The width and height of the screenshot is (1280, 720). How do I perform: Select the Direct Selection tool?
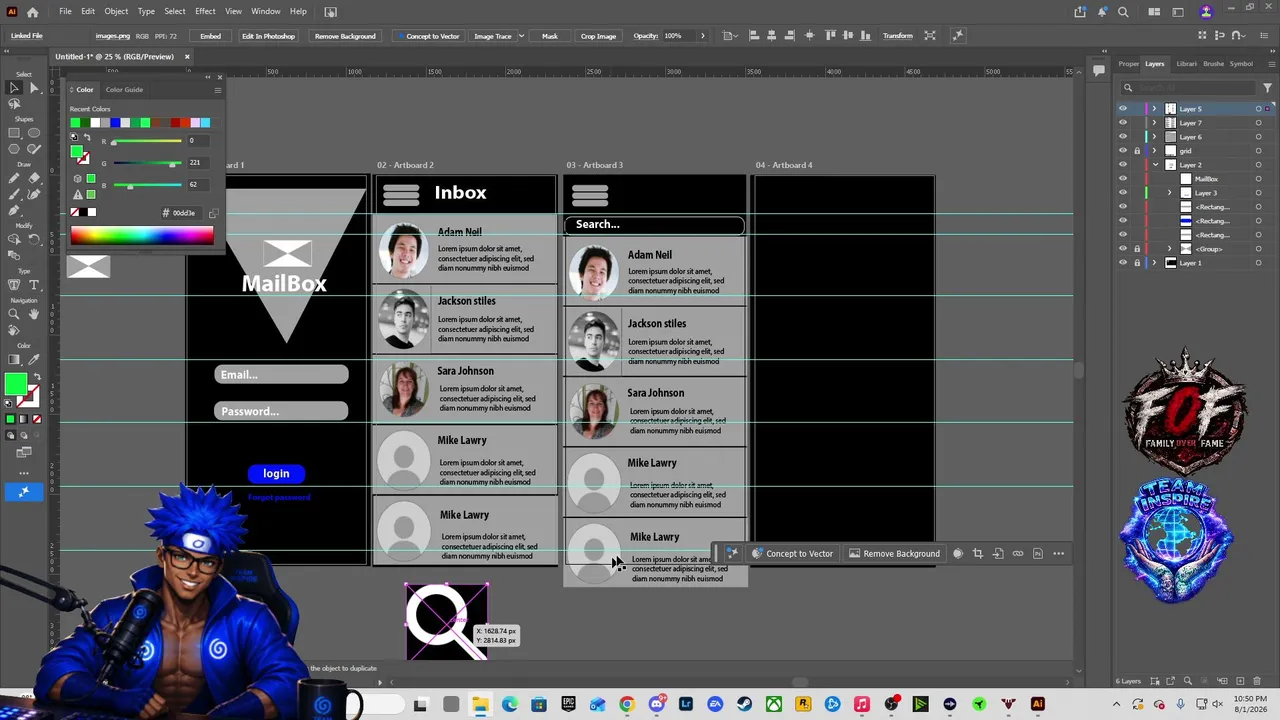(33, 88)
